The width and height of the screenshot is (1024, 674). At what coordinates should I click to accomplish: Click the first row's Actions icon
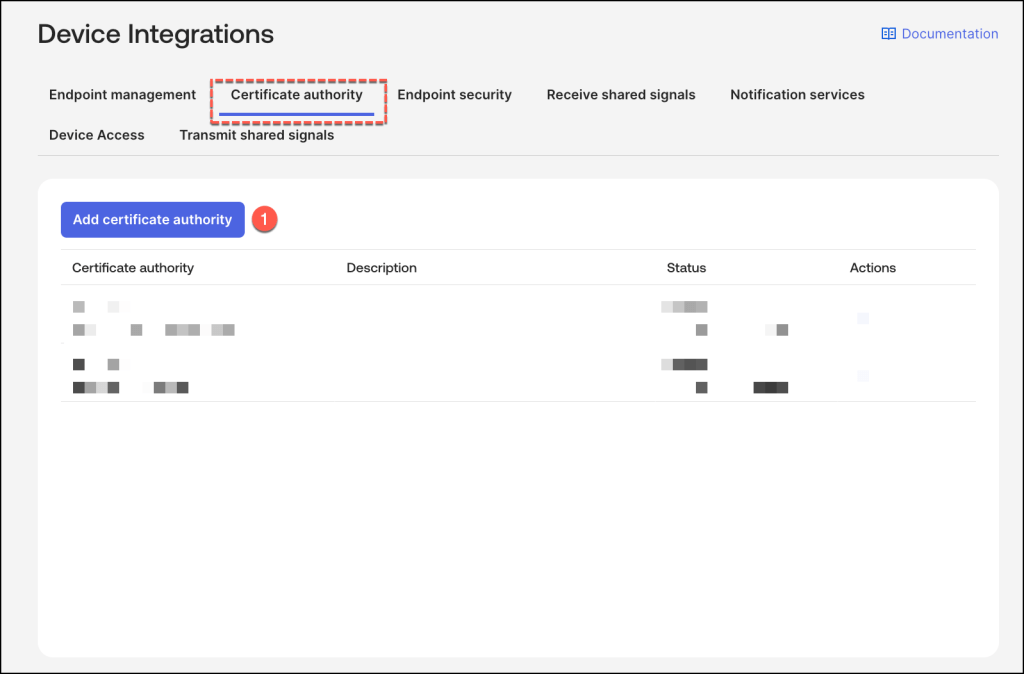[x=863, y=318]
